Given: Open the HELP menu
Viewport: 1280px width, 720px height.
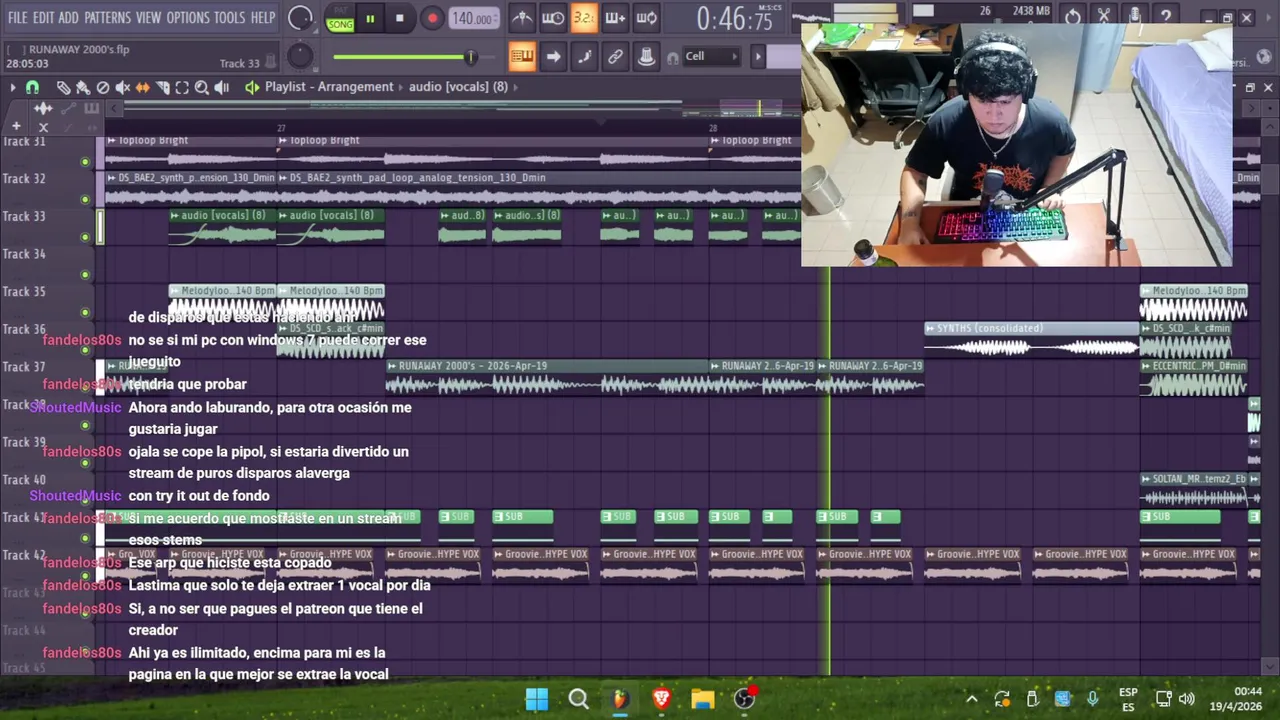Looking at the screenshot, I should tap(263, 18).
